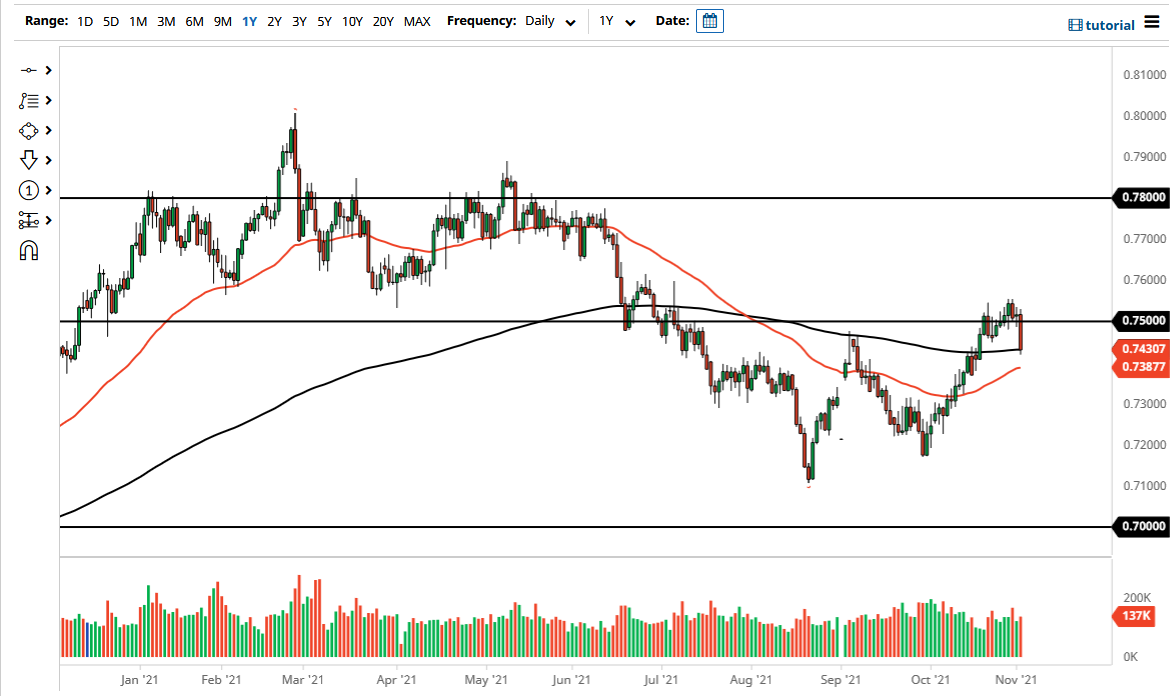The height and width of the screenshot is (696, 1176).
Task: Toggle the magnet snap tool
Action: tap(29, 250)
